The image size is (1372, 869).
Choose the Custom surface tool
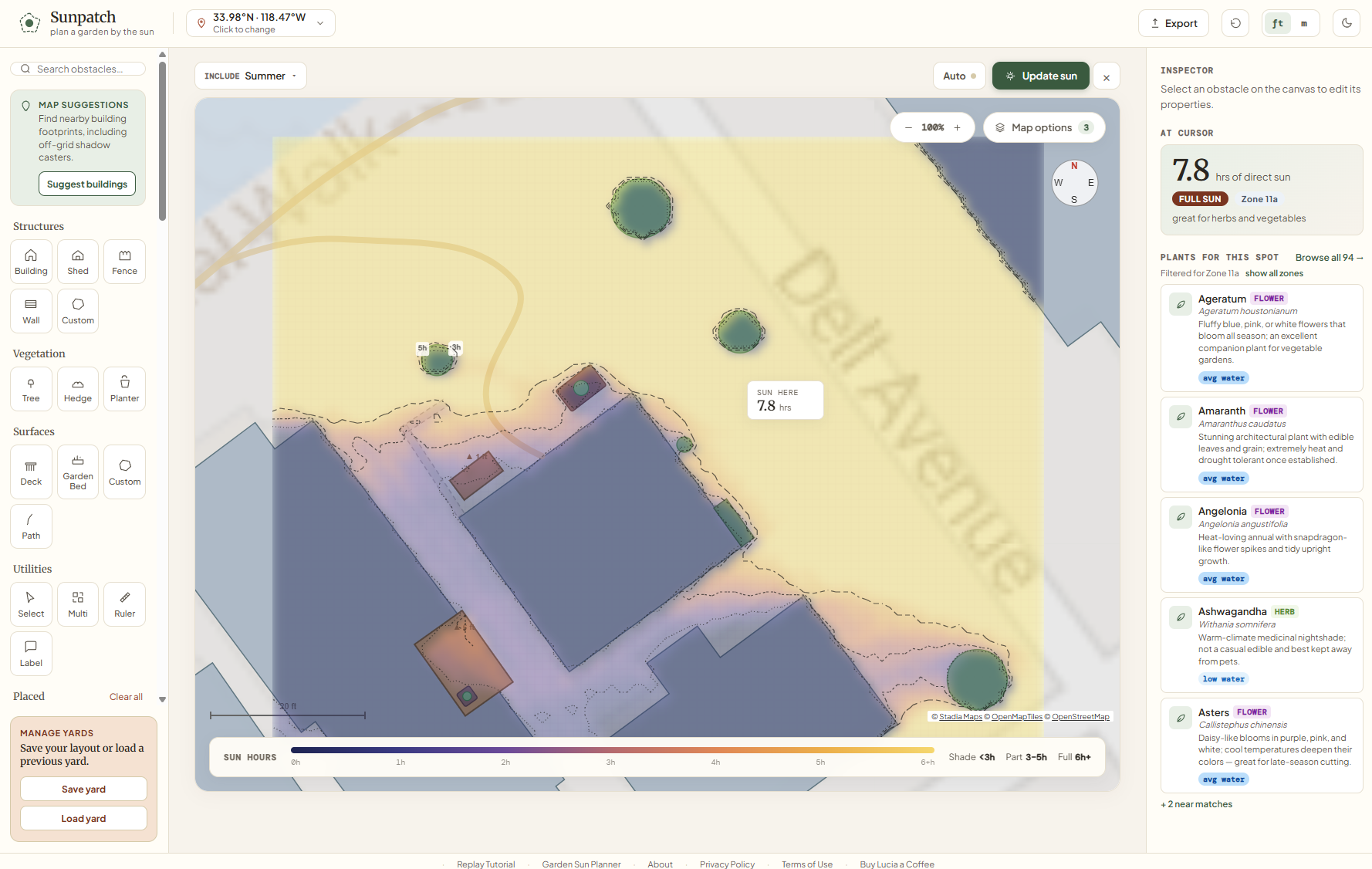[x=124, y=472]
